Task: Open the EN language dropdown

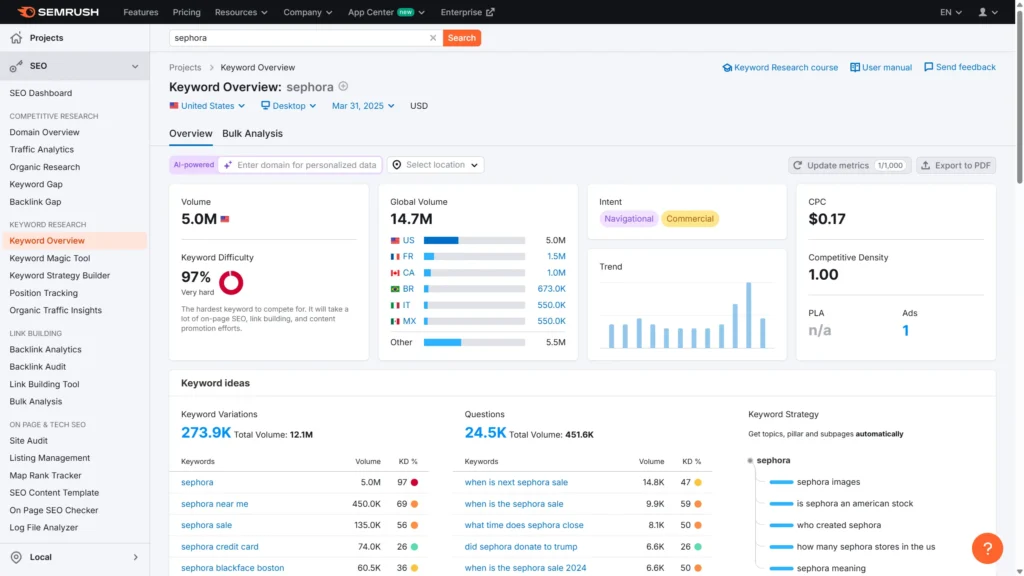Action: tap(950, 12)
